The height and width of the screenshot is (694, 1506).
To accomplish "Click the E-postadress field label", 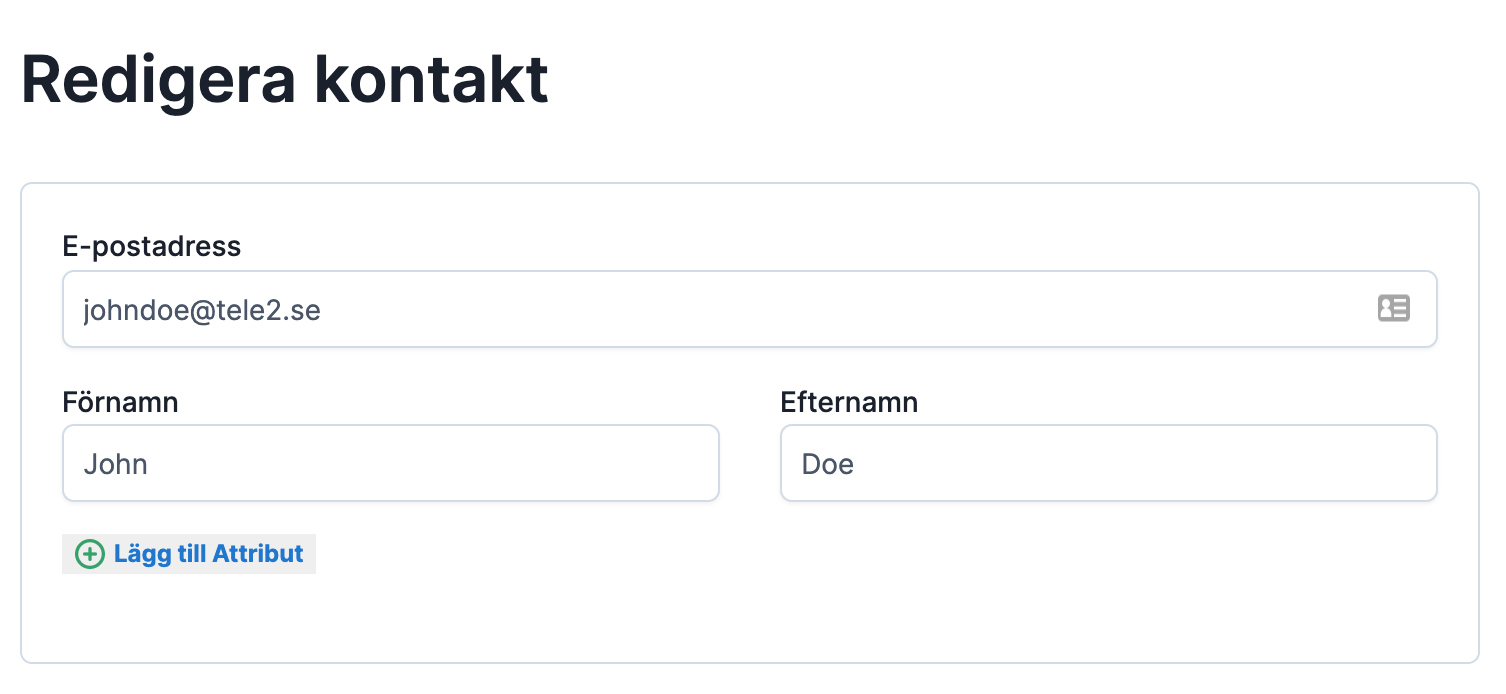I will [152, 247].
